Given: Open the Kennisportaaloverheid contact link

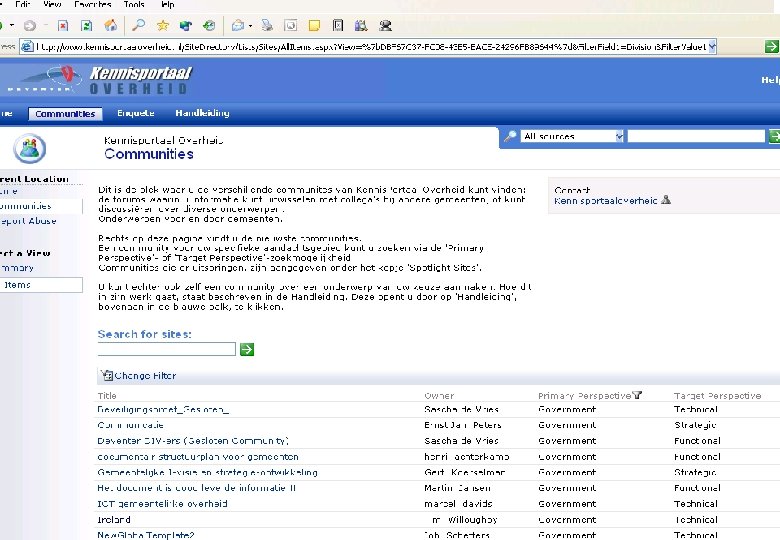Looking at the screenshot, I should (x=605, y=201).
